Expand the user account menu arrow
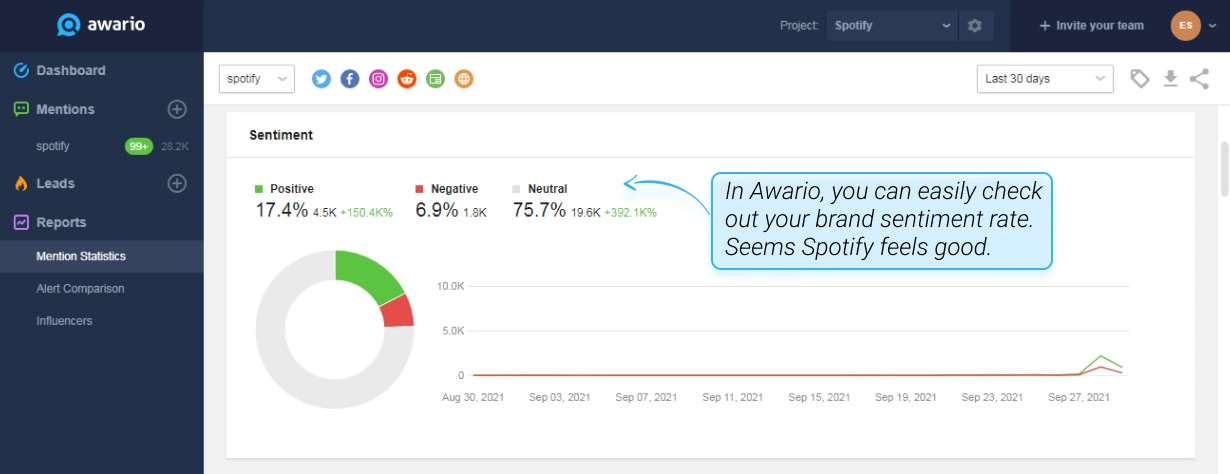 1213,26
